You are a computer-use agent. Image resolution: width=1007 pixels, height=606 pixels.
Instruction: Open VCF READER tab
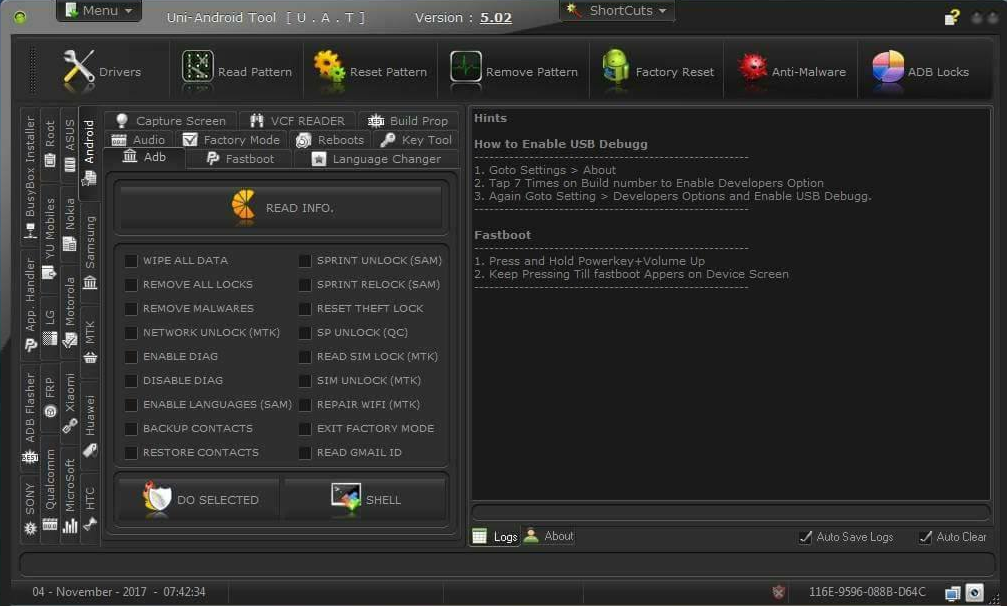coord(298,121)
